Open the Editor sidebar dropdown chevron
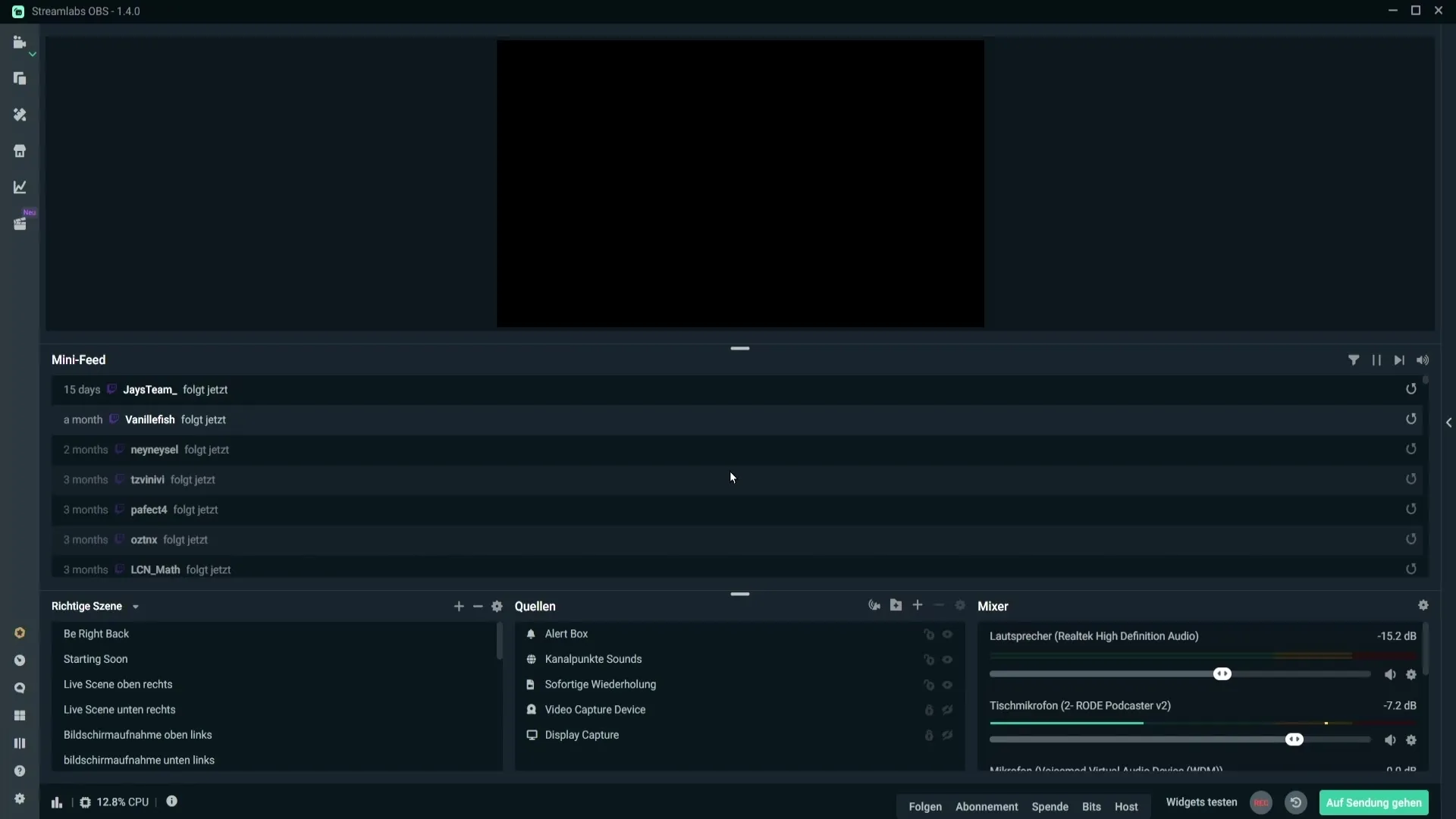Image resolution: width=1456 pixels, height=819 pixels. pos(33,55)
